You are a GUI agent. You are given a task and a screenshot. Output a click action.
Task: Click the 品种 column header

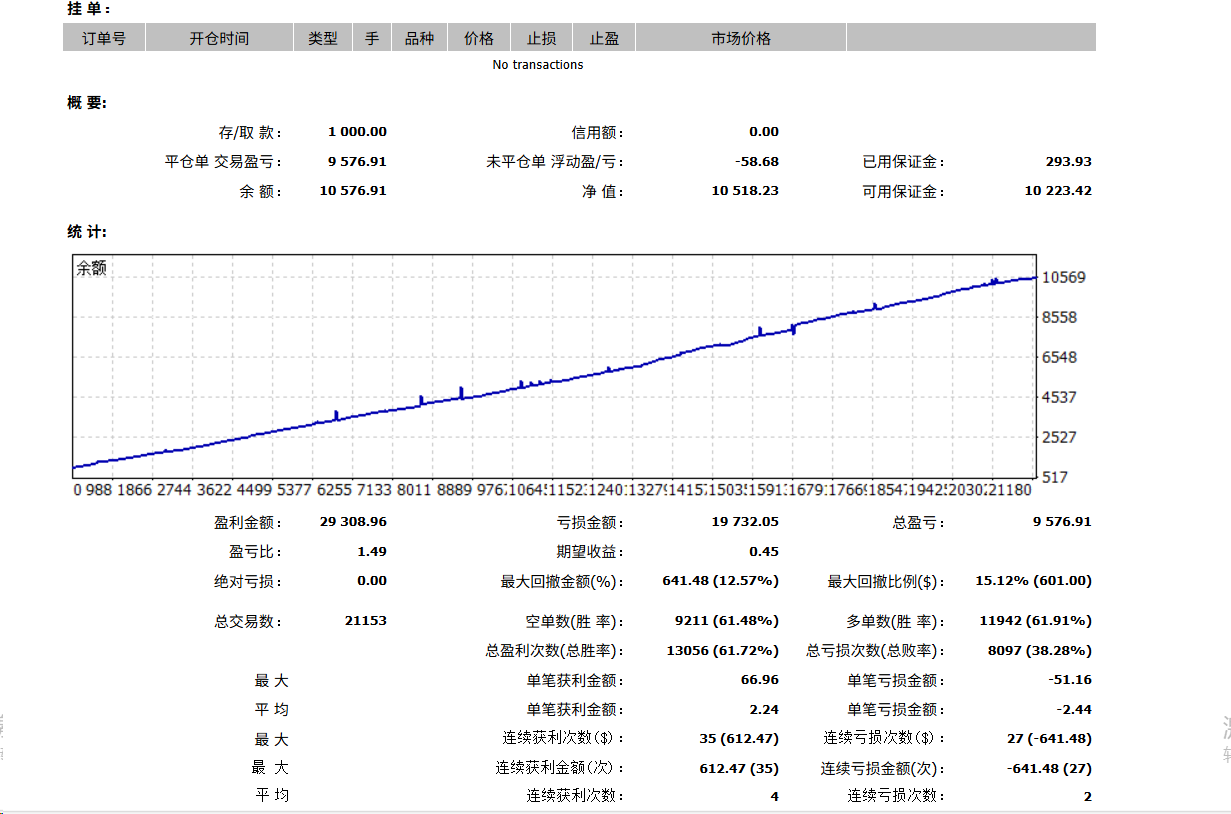click(x=419, y=38)
